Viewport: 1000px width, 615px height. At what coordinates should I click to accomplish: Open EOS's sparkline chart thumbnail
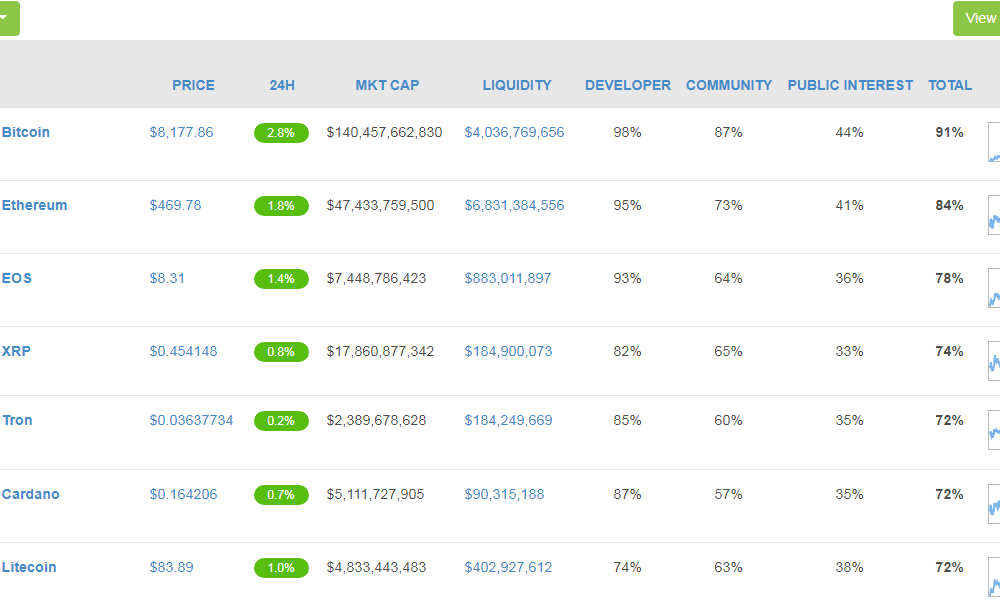coord(994,288)
